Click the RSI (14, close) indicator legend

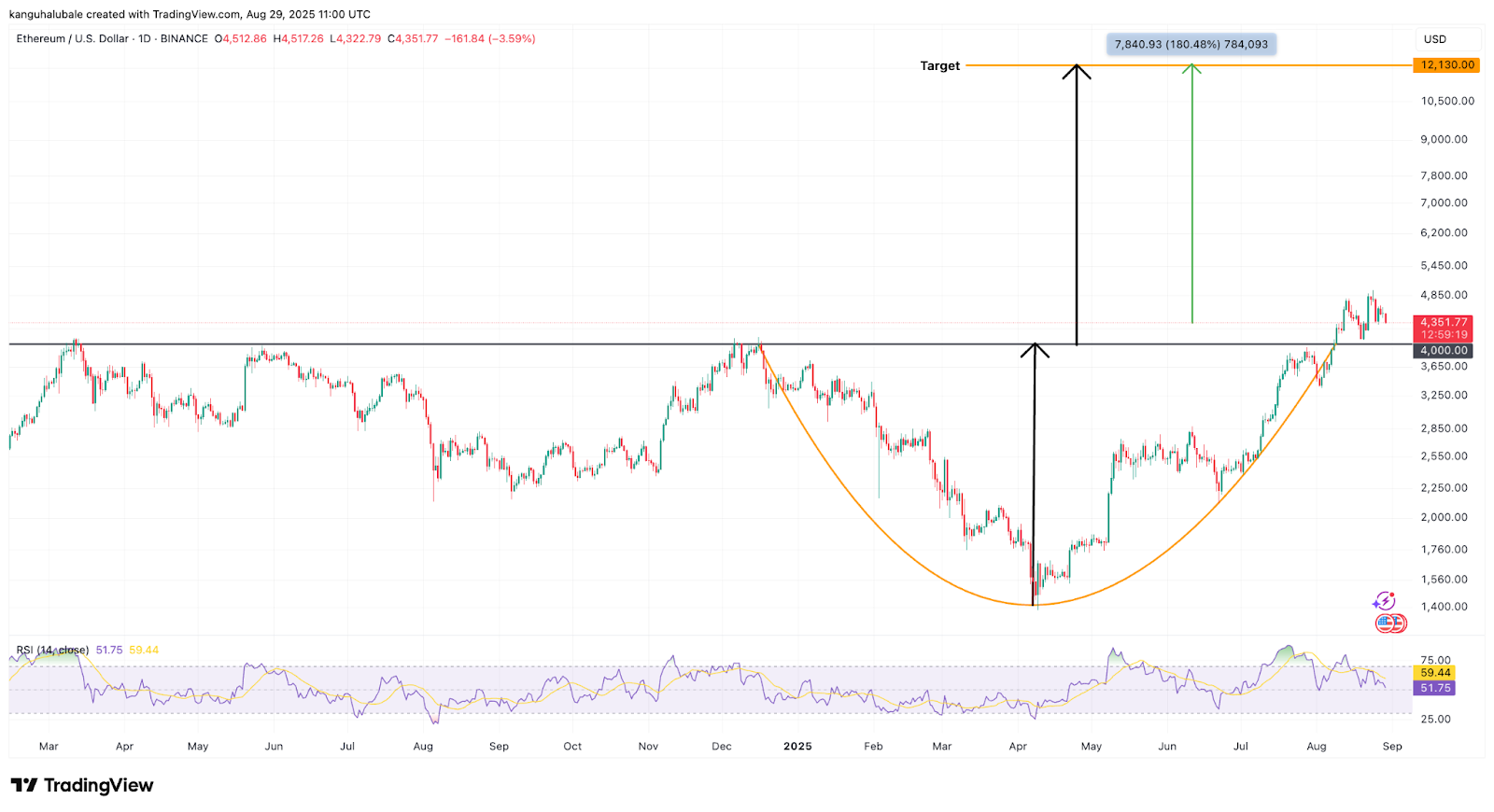point(52,650)
